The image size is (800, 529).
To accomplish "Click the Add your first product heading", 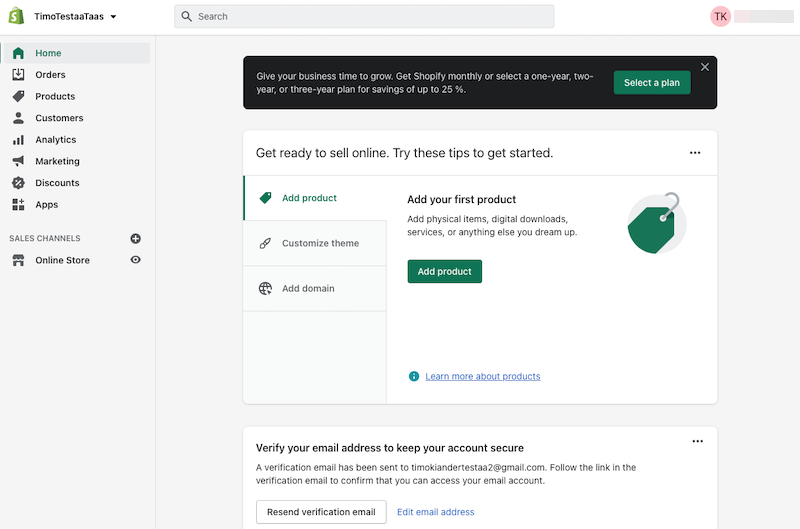I will tap(461, 199).
